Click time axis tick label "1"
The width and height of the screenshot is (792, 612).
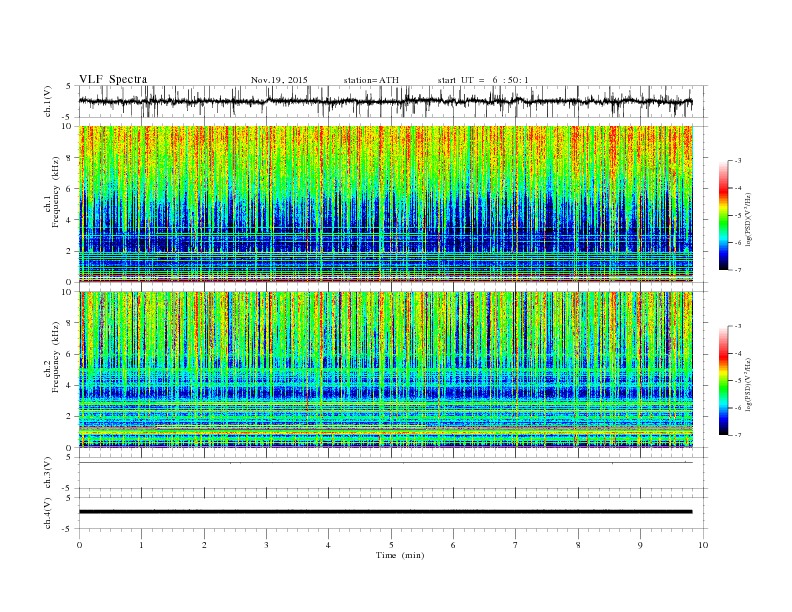tap(141, 545)
